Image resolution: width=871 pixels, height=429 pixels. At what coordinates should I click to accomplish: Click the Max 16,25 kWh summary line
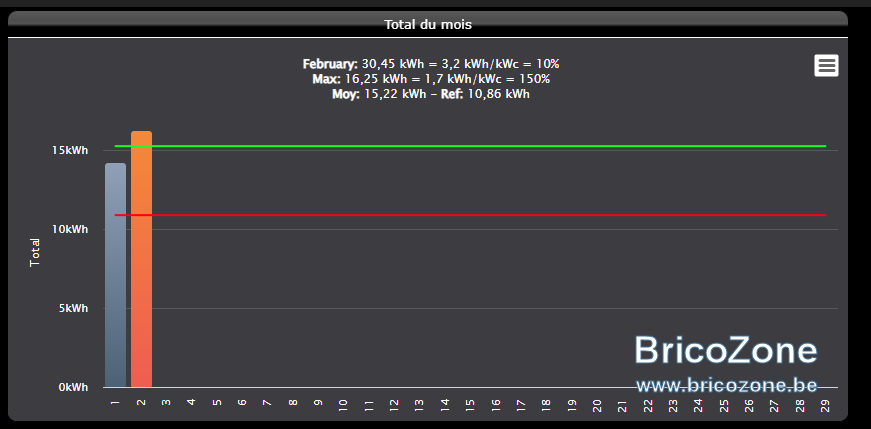(431, 79)
